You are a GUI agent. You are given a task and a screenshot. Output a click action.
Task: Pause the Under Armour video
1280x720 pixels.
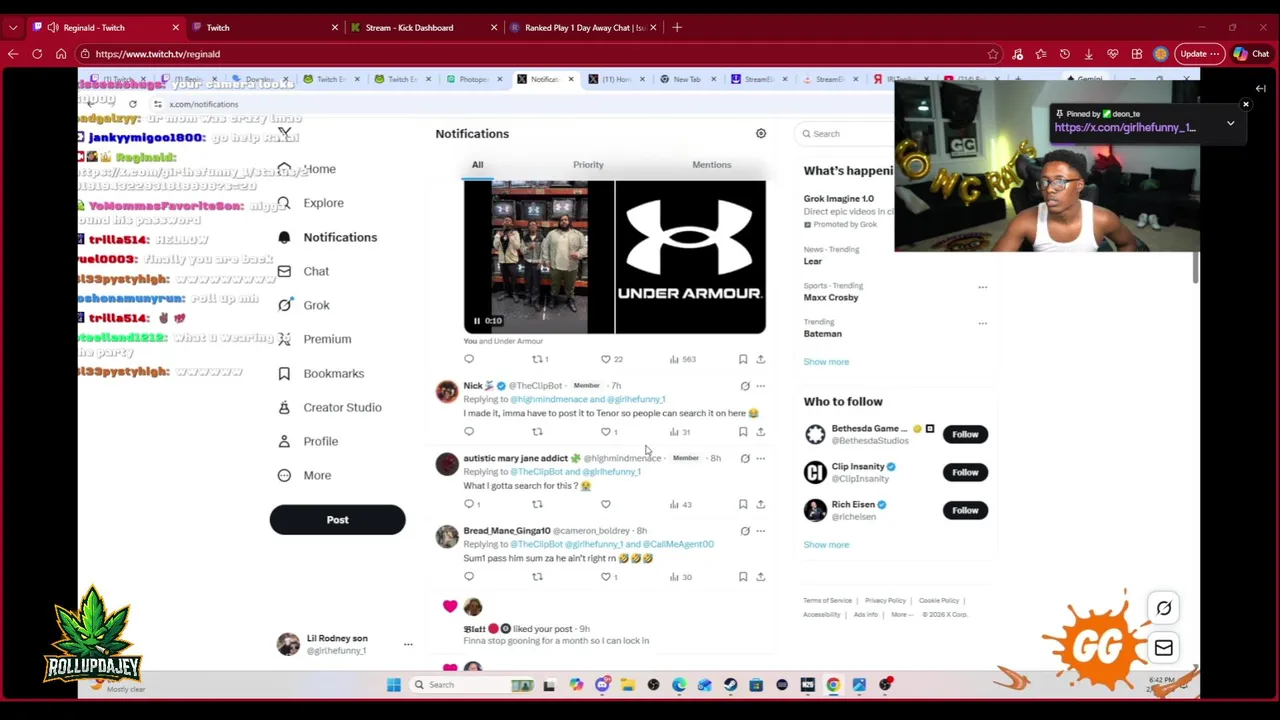click(x=476, y=321)
